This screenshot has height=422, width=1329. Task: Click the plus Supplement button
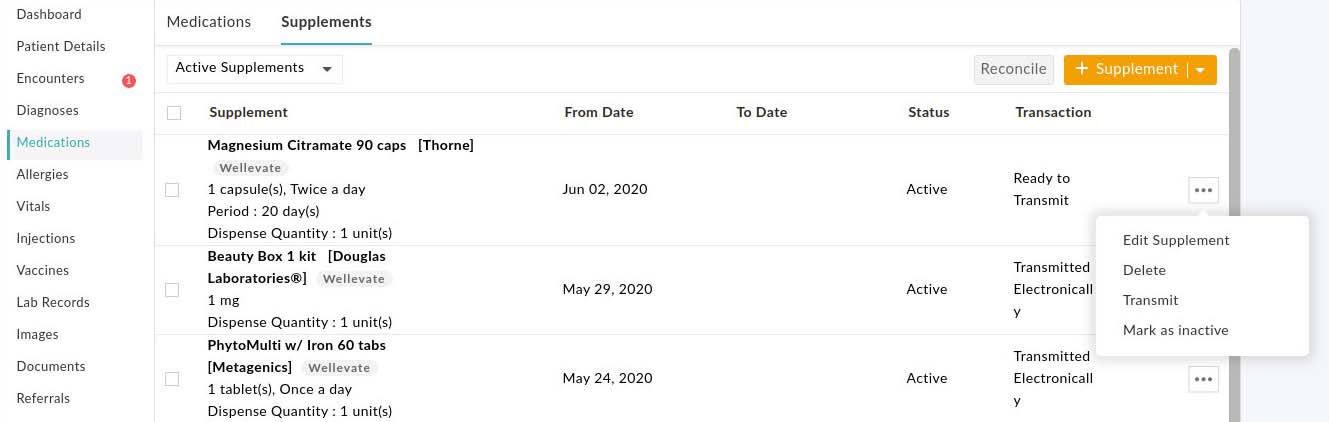point(1126,70)
